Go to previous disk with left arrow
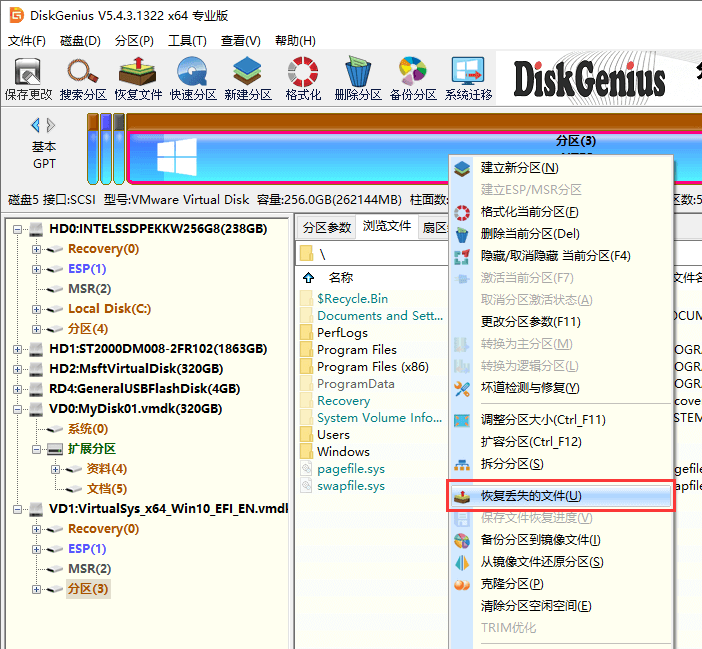This screenshot has width=702, height=649. pyautogui.click(x=35, y=125)
